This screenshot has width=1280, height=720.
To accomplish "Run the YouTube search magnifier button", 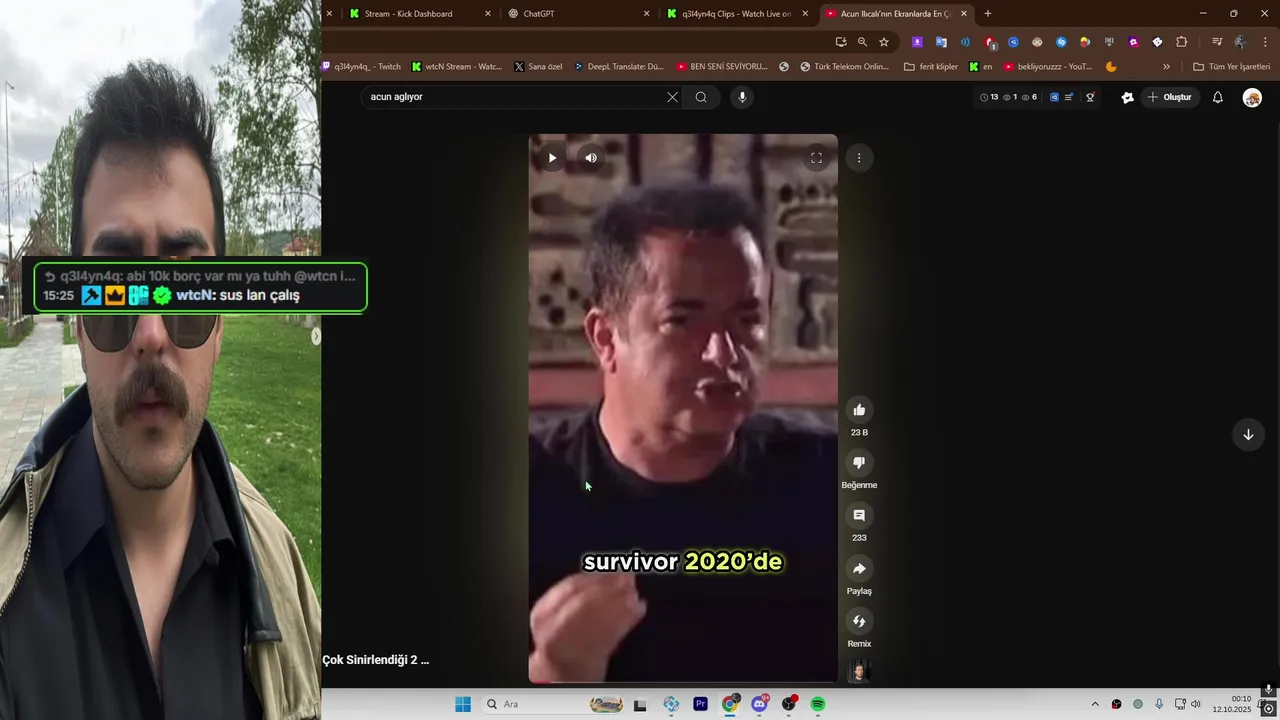I will 701,97.
